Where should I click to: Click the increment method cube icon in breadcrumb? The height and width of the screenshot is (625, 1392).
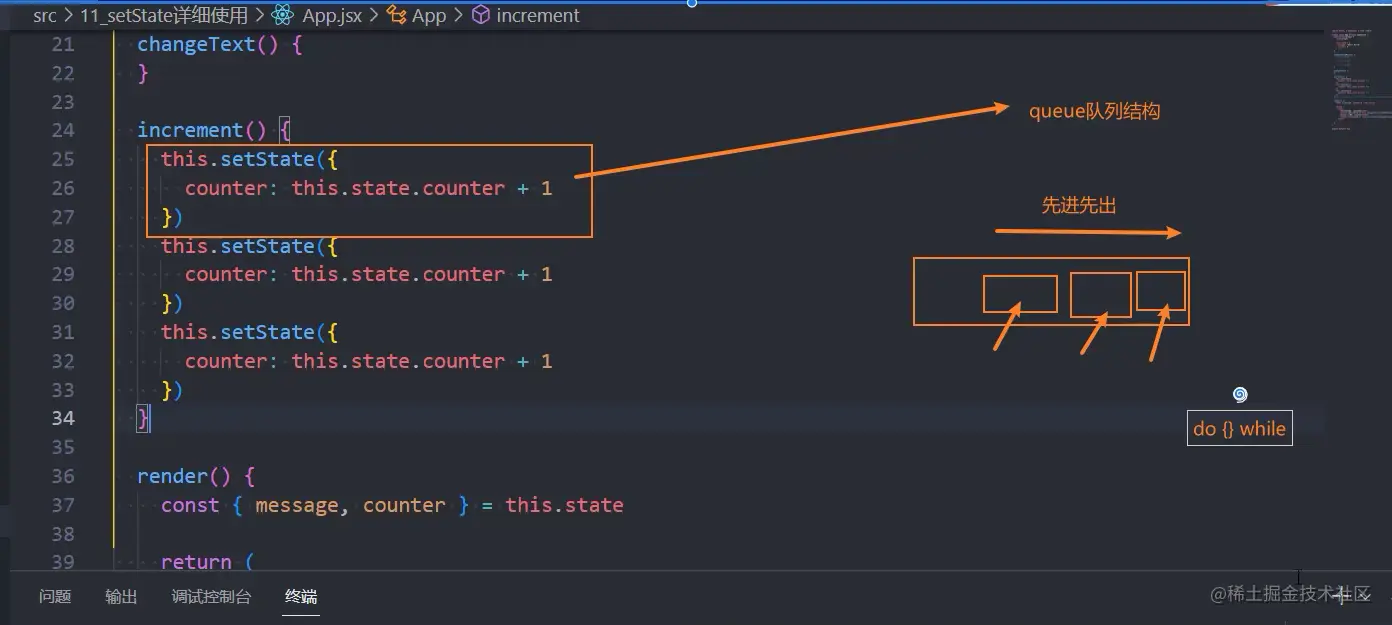[480, 15]
